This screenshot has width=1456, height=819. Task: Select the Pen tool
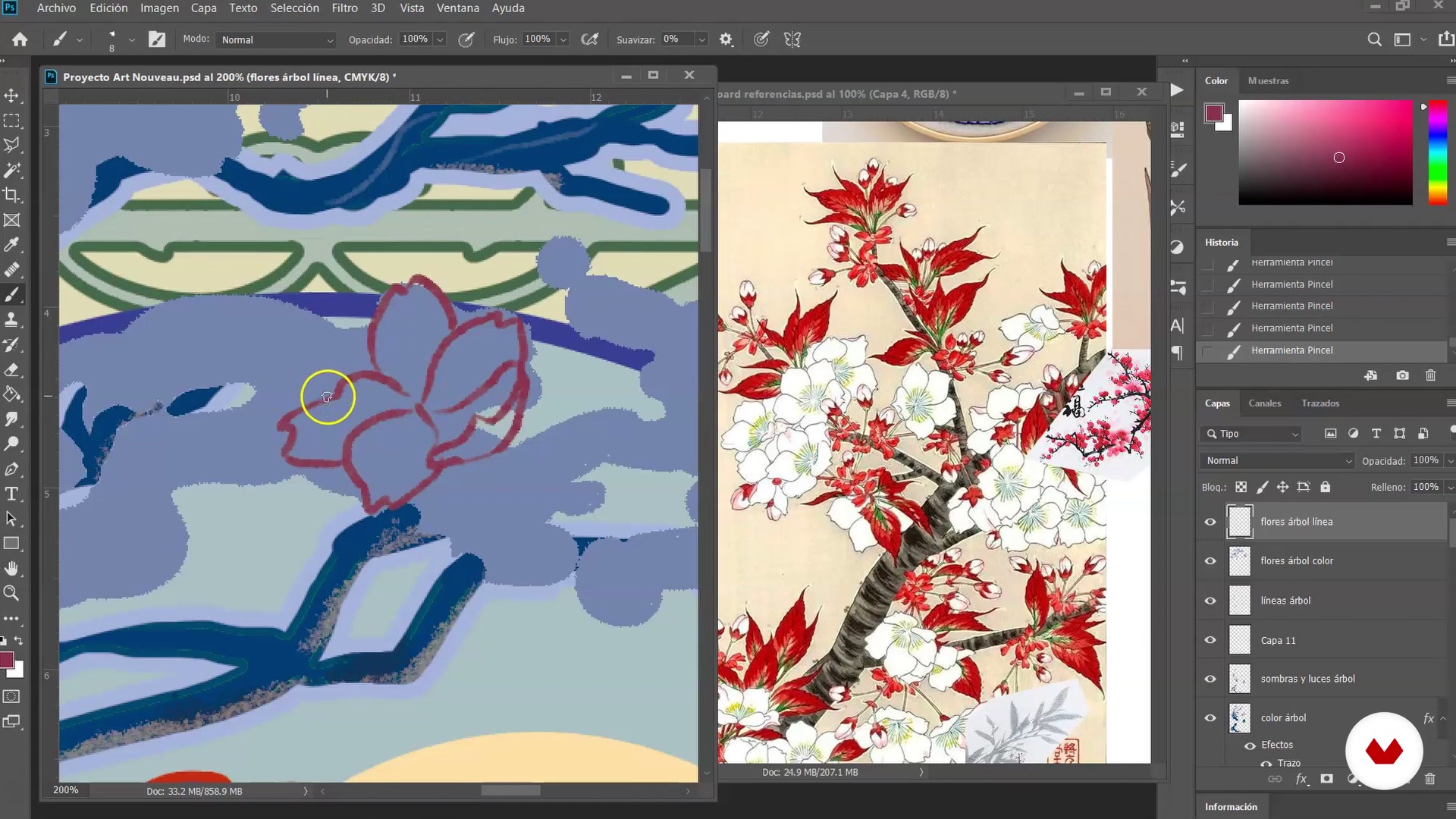click(x=11, y=469)
